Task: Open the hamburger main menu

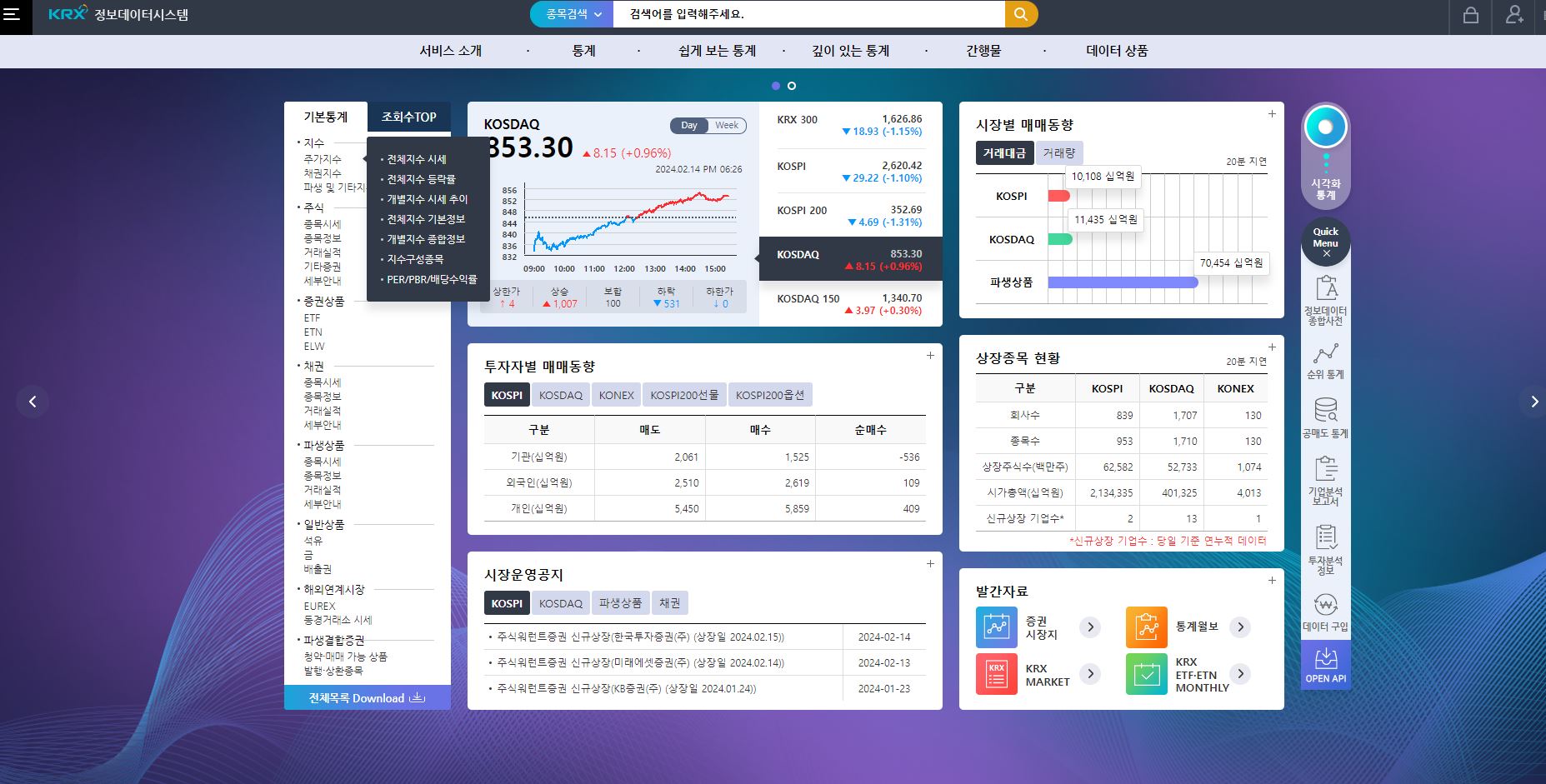Action: (12, 14)
